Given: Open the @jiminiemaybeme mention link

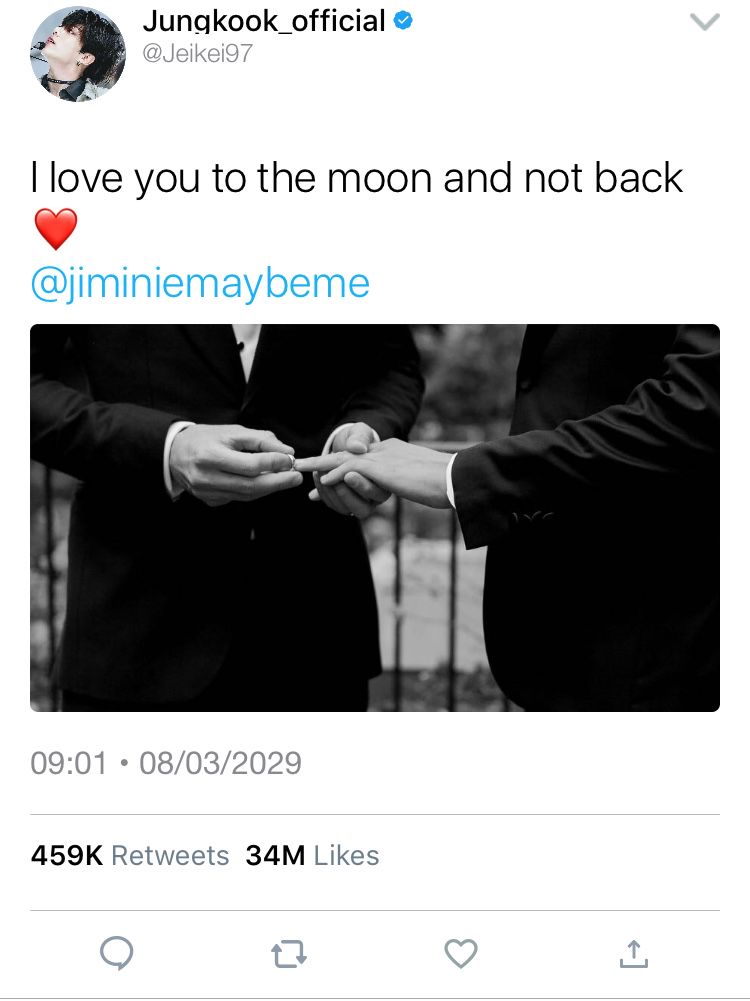Looking at the screenshot, I should [200, 283].
